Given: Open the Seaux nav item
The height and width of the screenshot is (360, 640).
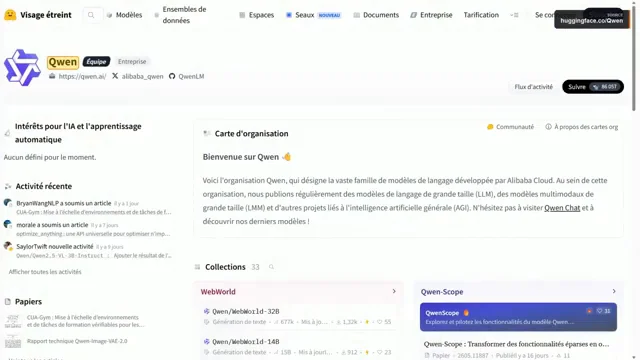Looking at the screenshot, I should pos(313,15).
